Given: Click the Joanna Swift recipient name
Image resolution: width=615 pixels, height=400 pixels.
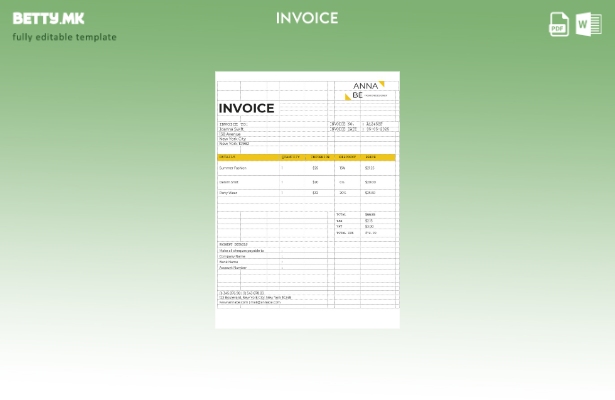Looking at the screenshot, I should click(x=231, y=129).
